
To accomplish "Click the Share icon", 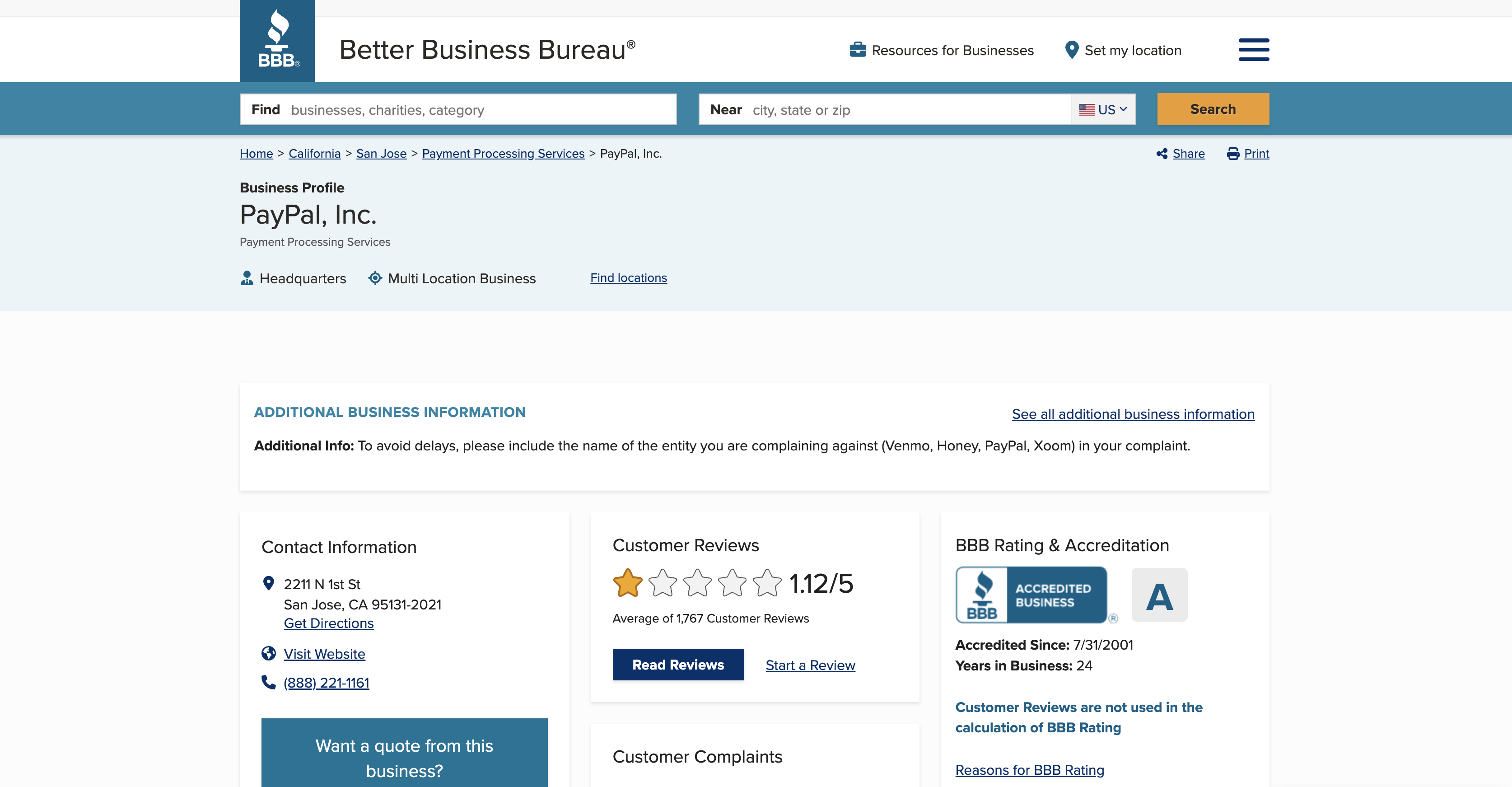I will [1162, 154].
